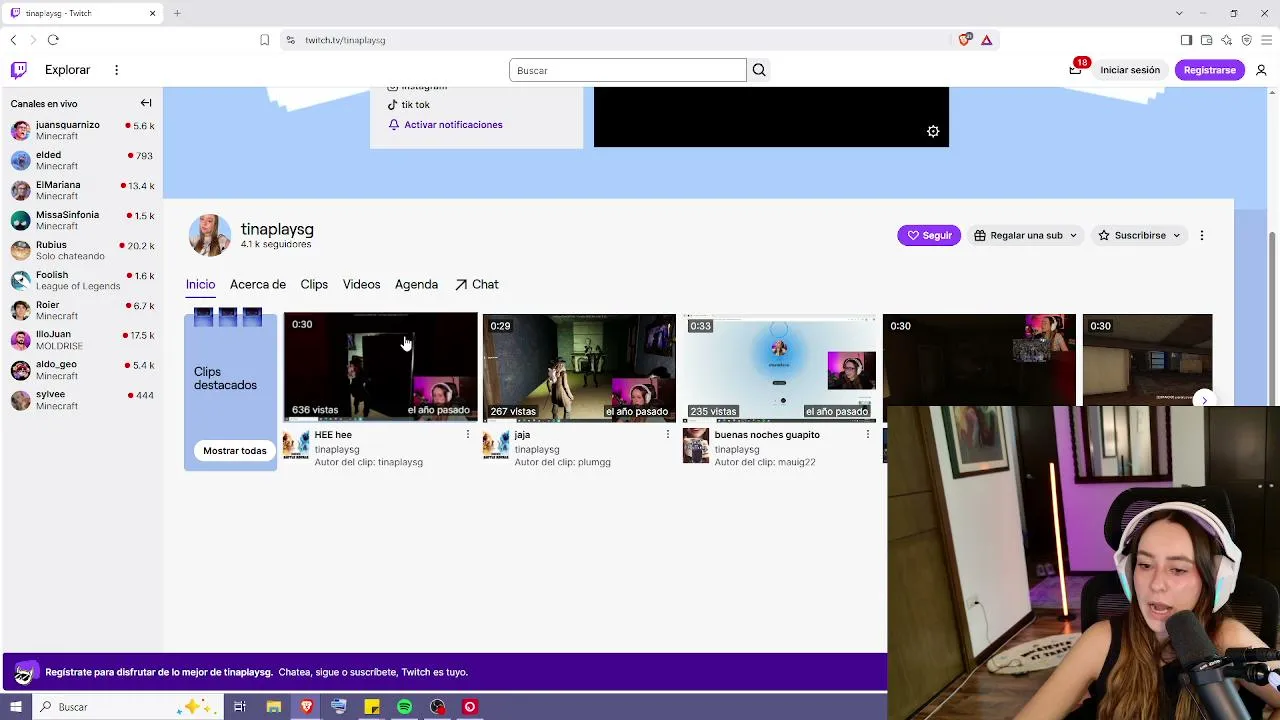Open Rubius channel in sidebar
The image size is (1280, 720).
(82, 250)
